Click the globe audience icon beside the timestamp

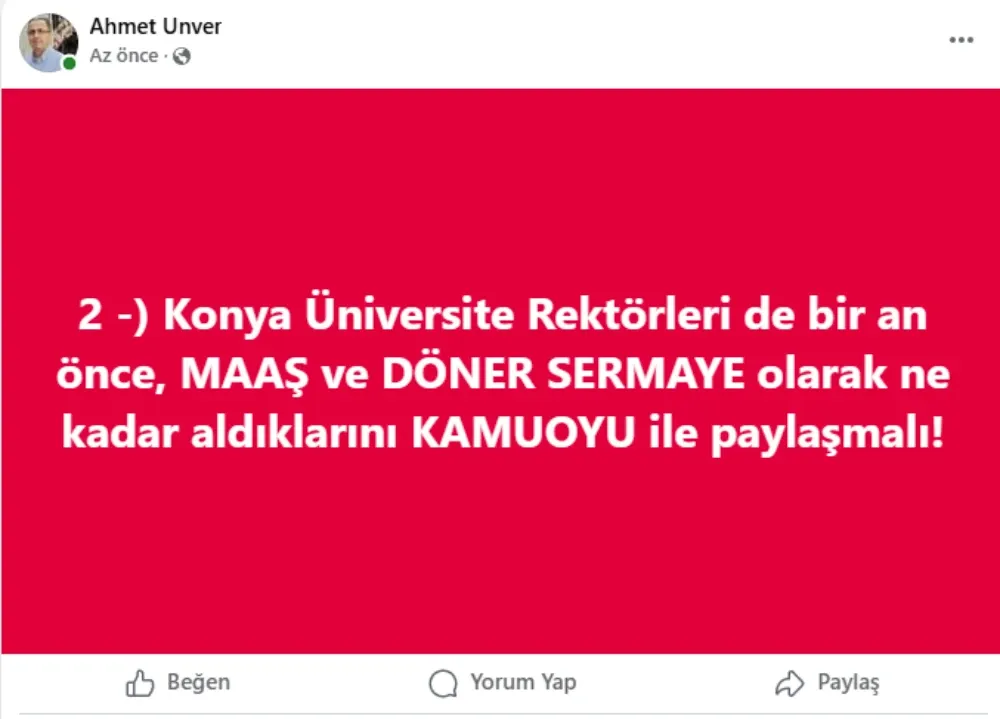[x=181, y=57]
